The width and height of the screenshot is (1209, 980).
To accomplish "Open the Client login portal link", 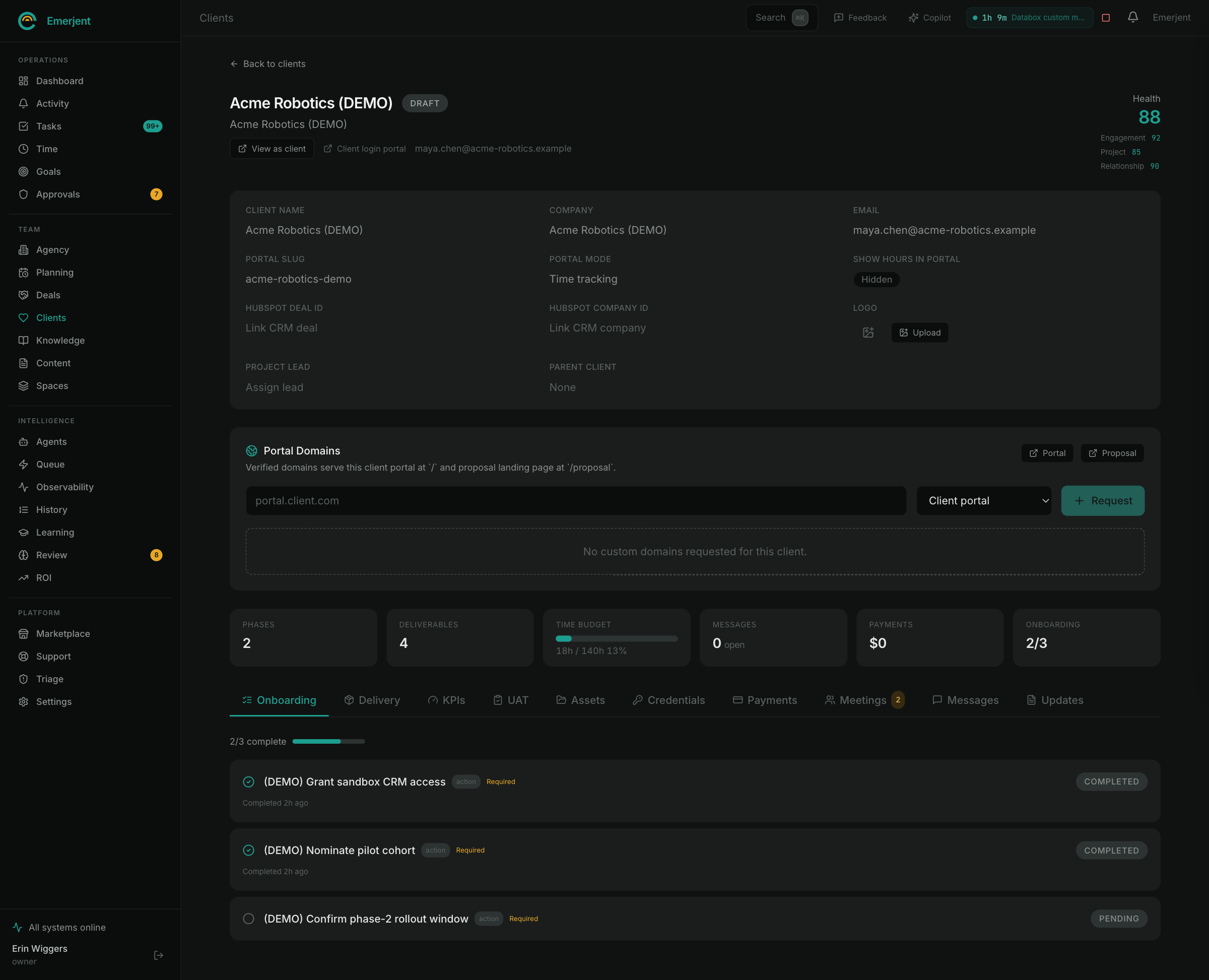I will coord(365,149).
